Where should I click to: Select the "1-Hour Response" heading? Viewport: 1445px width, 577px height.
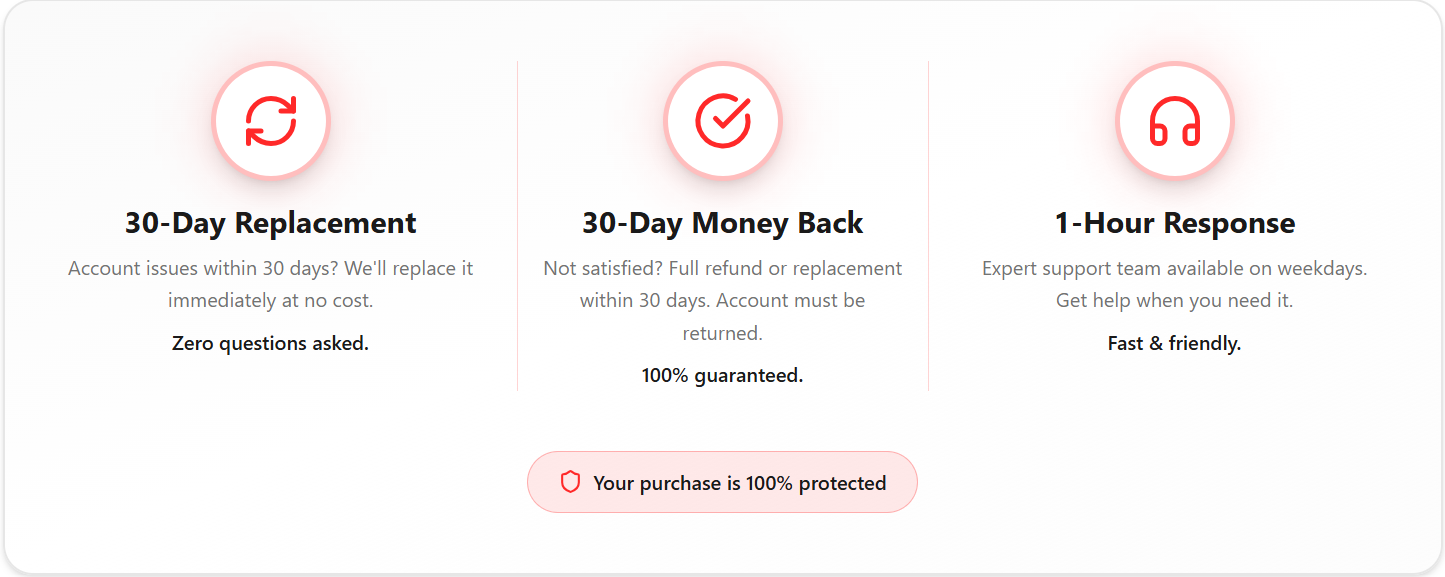(1175, 222)
